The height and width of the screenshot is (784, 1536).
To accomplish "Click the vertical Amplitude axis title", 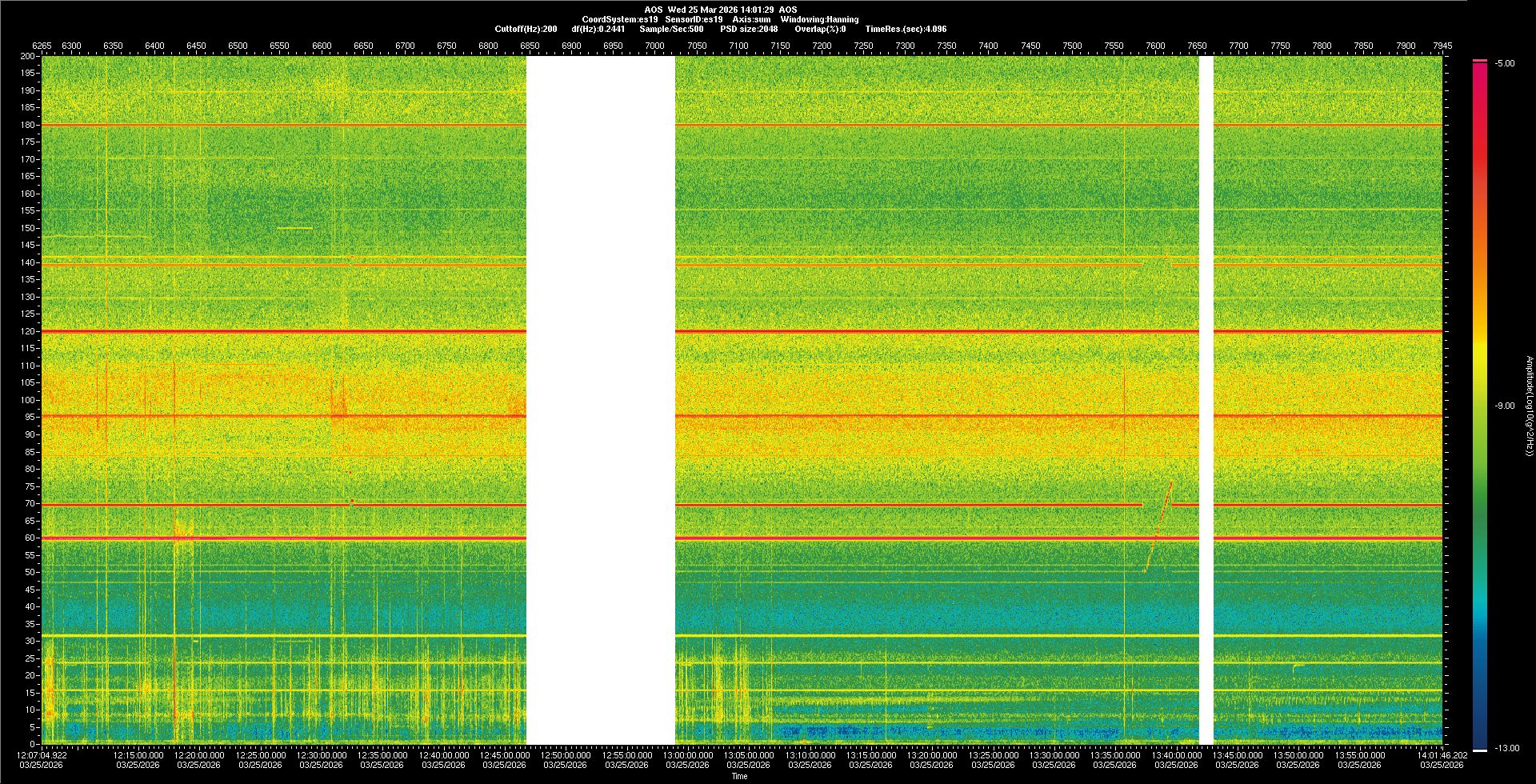I will tap(1529, 406).
